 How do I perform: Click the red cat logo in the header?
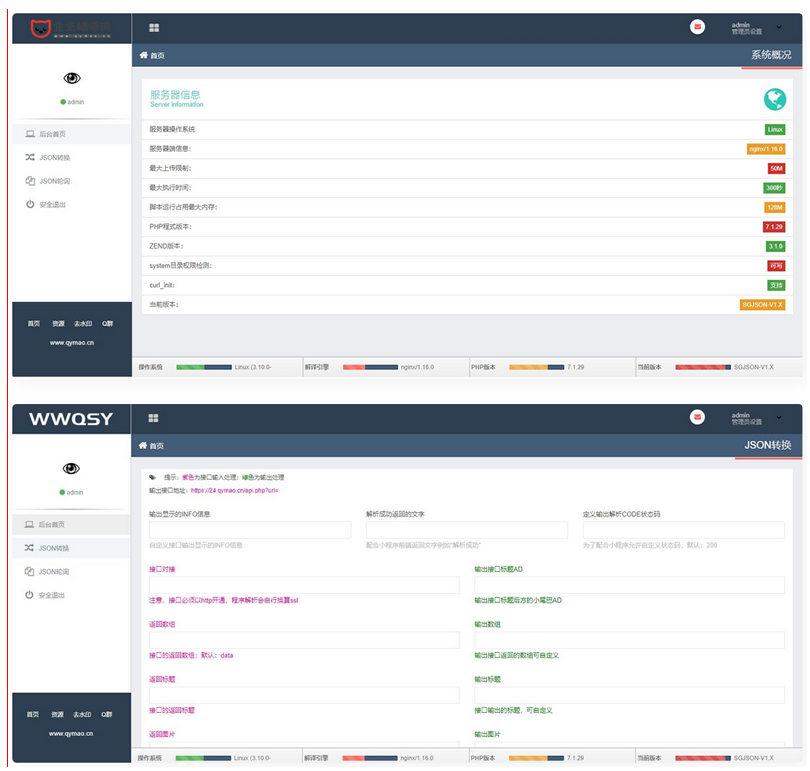coord(39,28)
